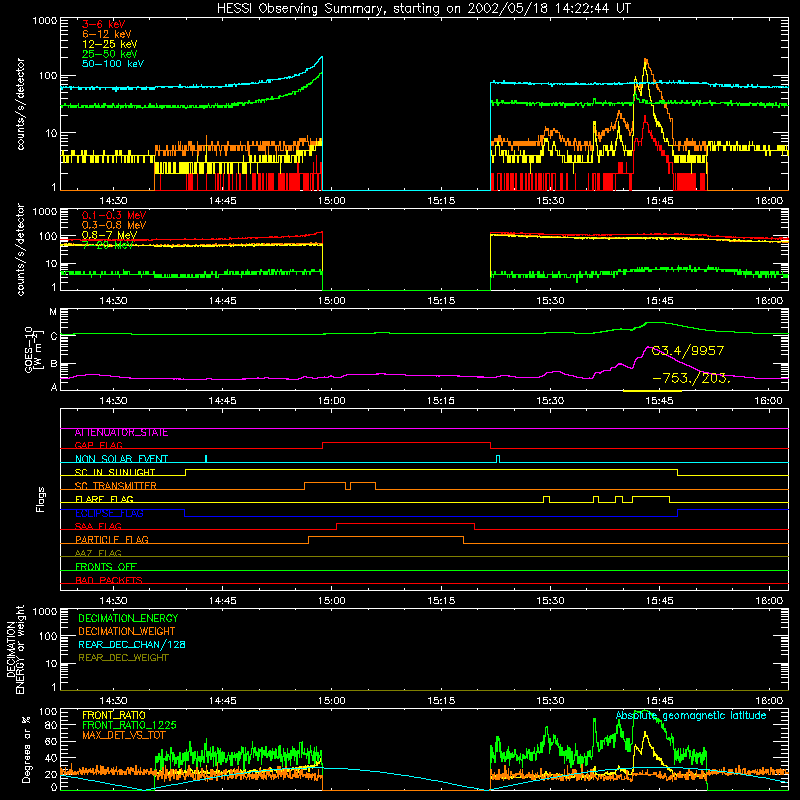Select the SC_IN_SUNLIGHT flag label
Viewport: 800px width, 800px height.
(115, 472)
